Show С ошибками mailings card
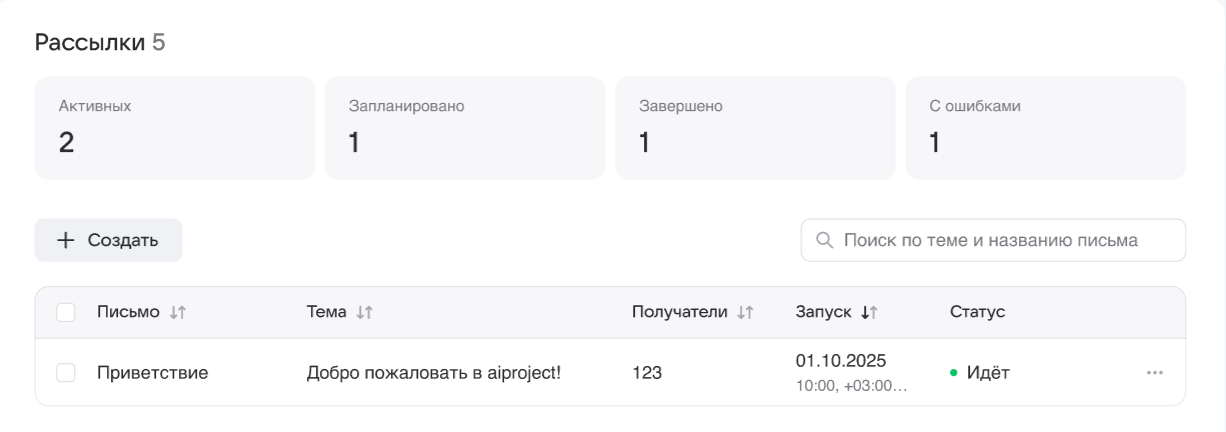 pos(1045,128)
